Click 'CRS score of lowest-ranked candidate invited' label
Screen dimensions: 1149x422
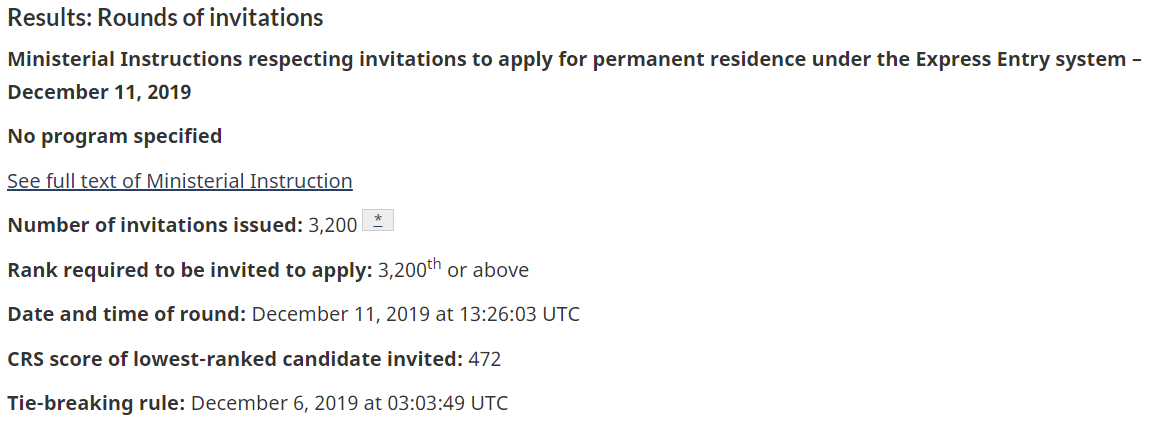(235, 359)
